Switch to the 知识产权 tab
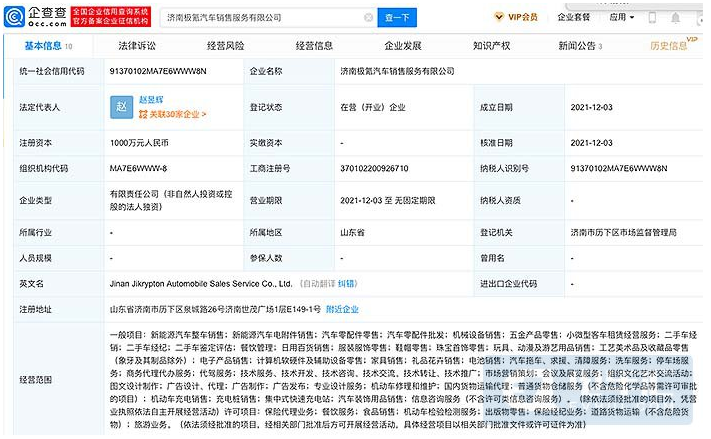The image size is (711, 439). pyautogui.click(x=492, y=46)
